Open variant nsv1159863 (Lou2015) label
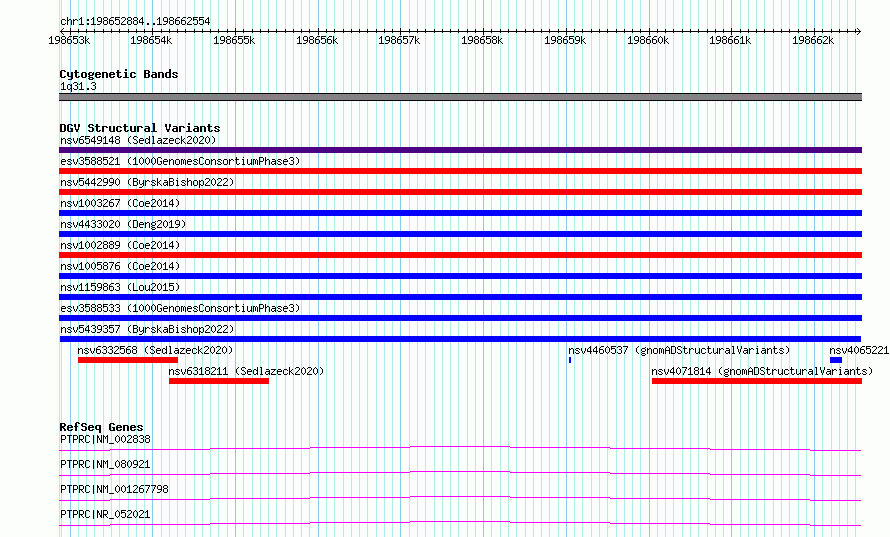890x537 pixels. (x=120, y=287)
